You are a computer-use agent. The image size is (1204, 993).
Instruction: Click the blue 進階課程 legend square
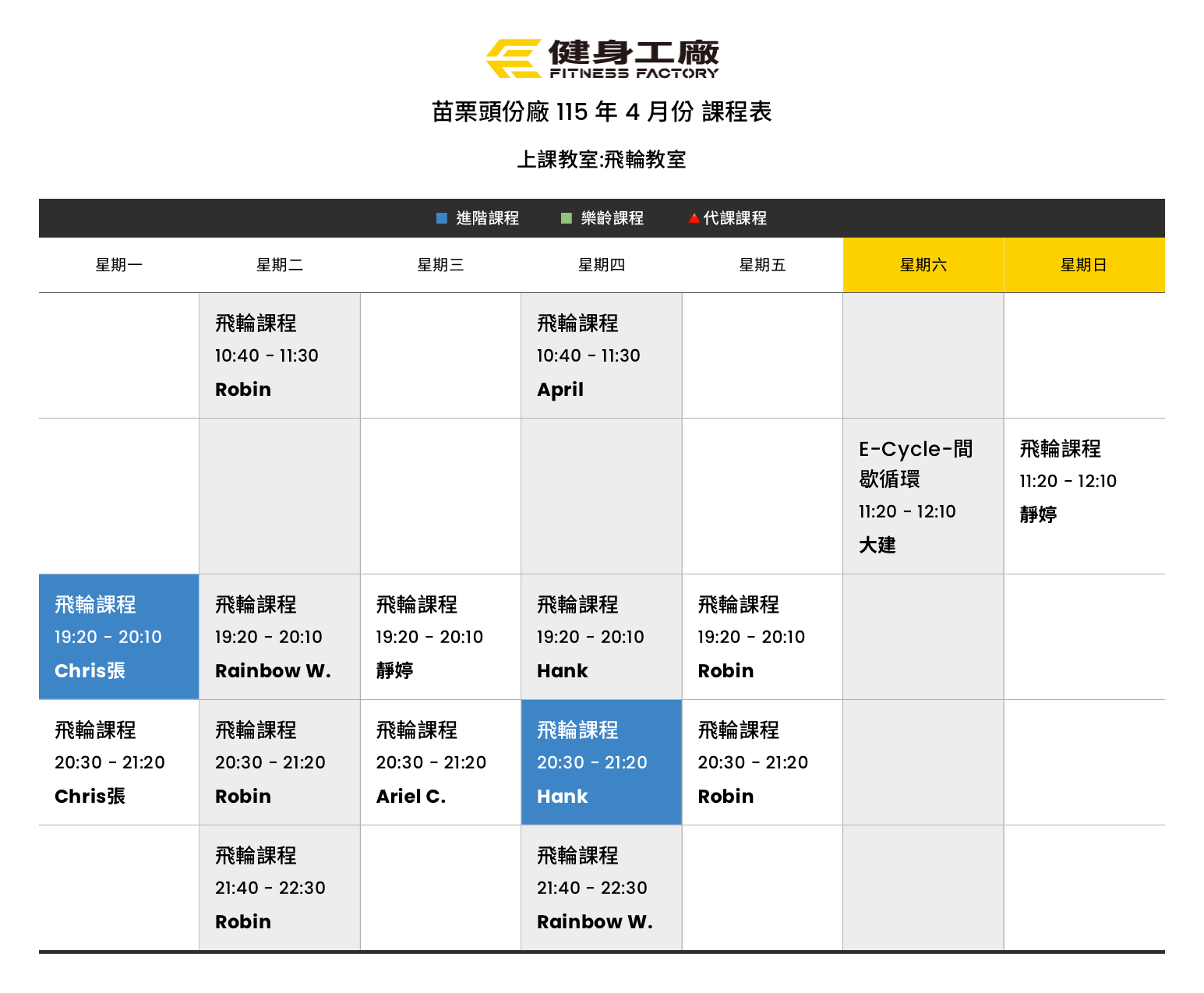point(442,218)
